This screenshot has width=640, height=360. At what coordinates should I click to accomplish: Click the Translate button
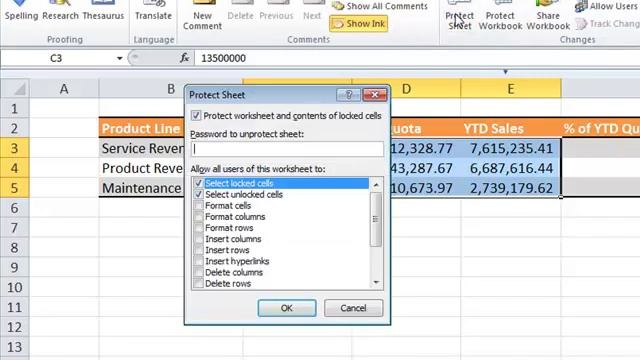tap(153, 11)
